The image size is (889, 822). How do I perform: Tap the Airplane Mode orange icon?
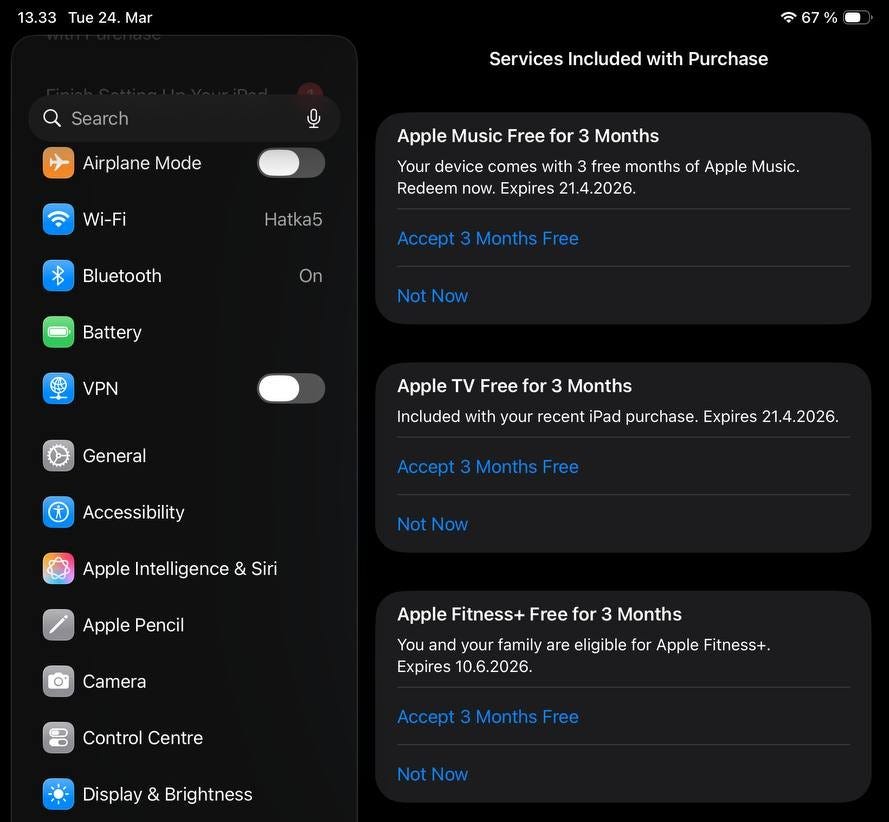pyautogui.click(x=58, y=163)
